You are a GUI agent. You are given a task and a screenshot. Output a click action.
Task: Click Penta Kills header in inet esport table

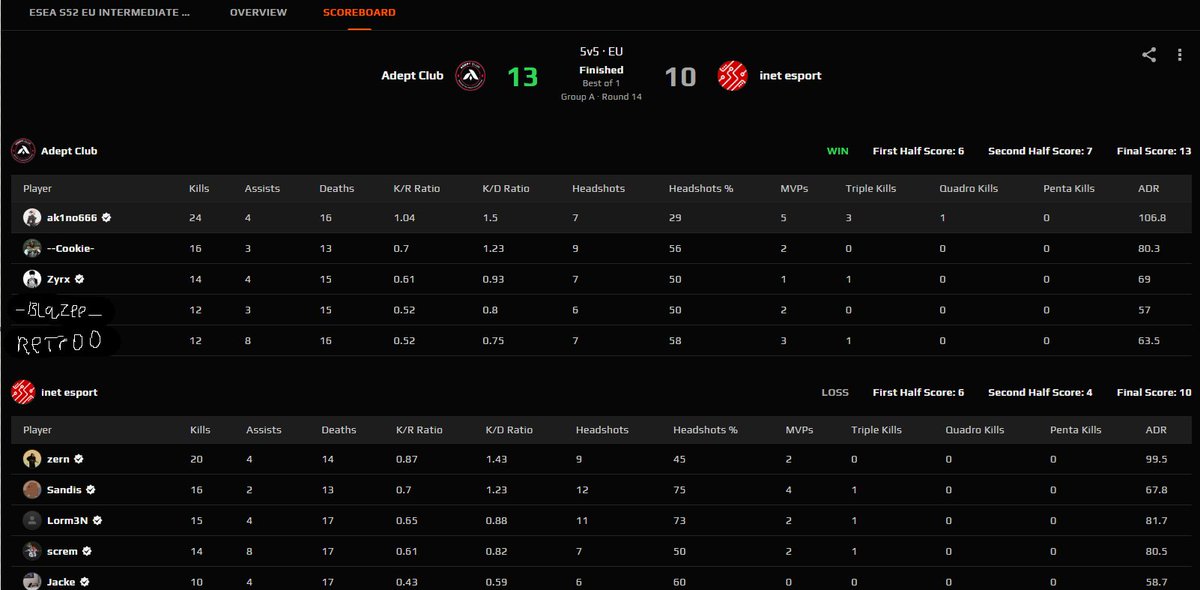pyautogui.click(x=1076, y=430)
